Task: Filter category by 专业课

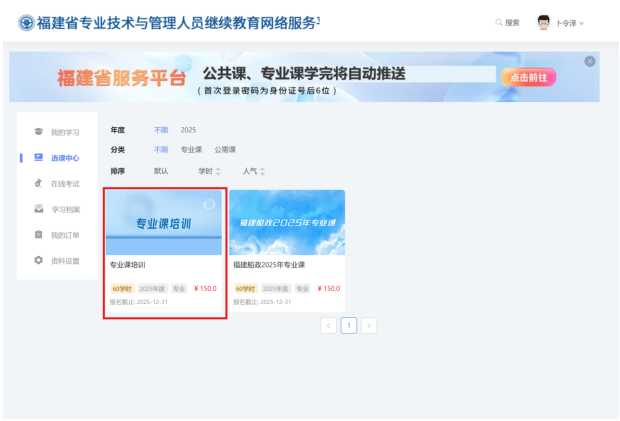Action: 191,149
